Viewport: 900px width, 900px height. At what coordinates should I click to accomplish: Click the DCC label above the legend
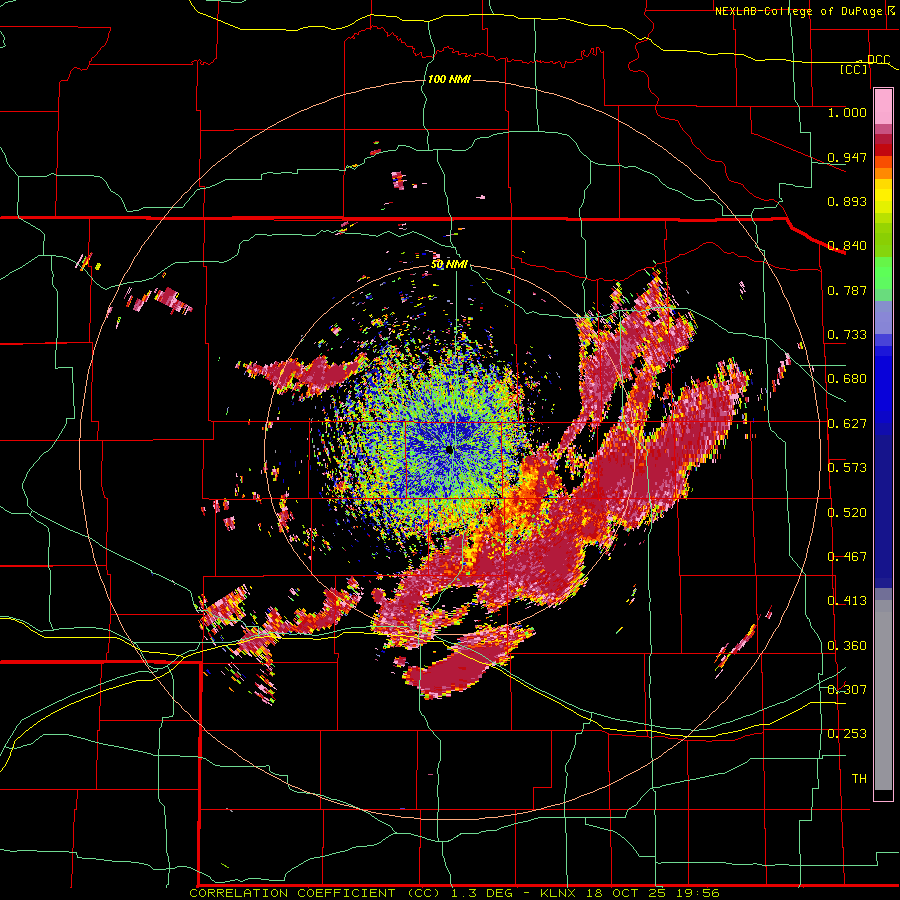pyautogui.click(x=878, y=60)
